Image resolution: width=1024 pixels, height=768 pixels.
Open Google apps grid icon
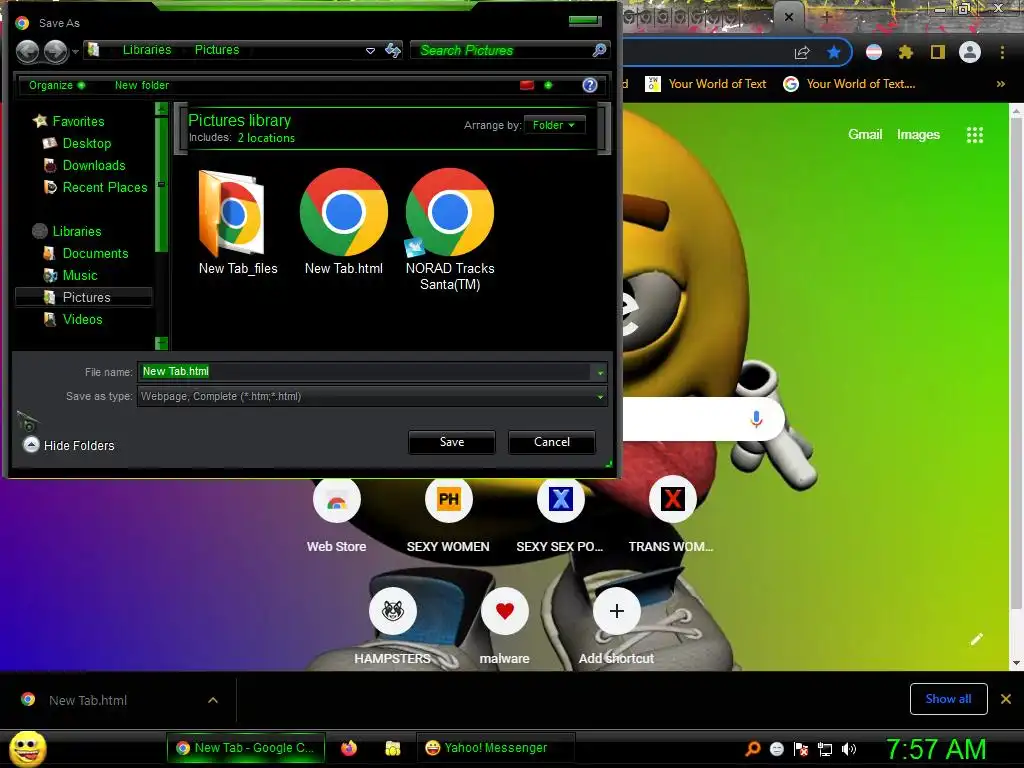click(x=974, y=135)
